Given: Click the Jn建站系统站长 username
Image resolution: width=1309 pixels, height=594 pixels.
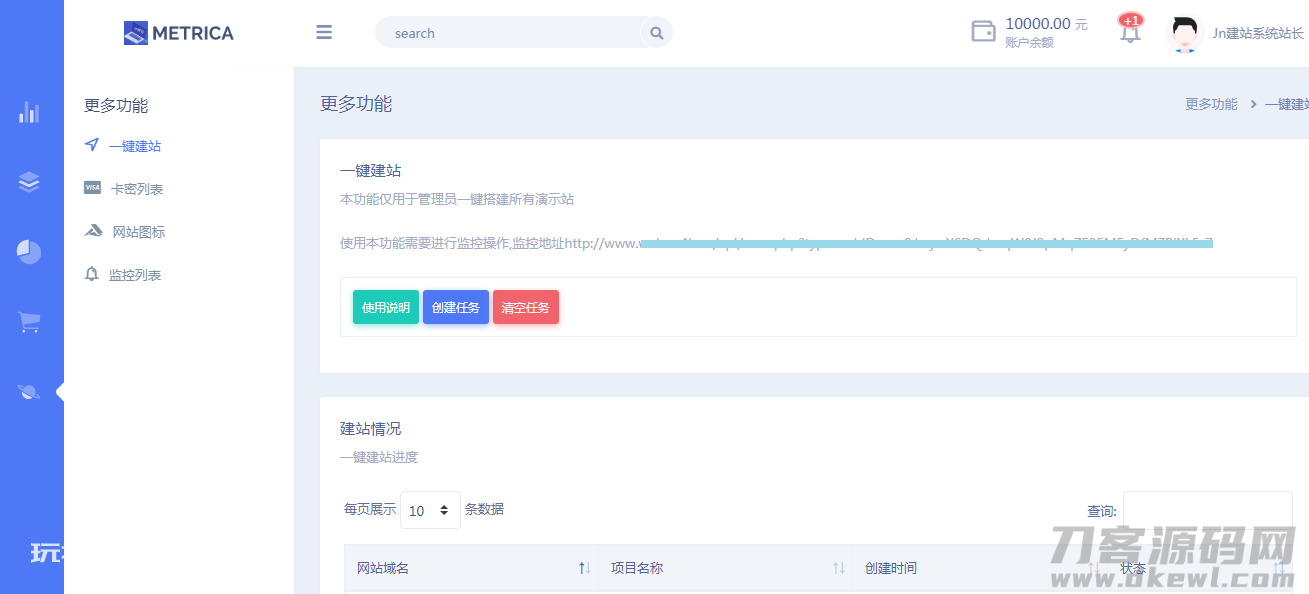Looking at the screenshot, I should [x=1258, y=33].
